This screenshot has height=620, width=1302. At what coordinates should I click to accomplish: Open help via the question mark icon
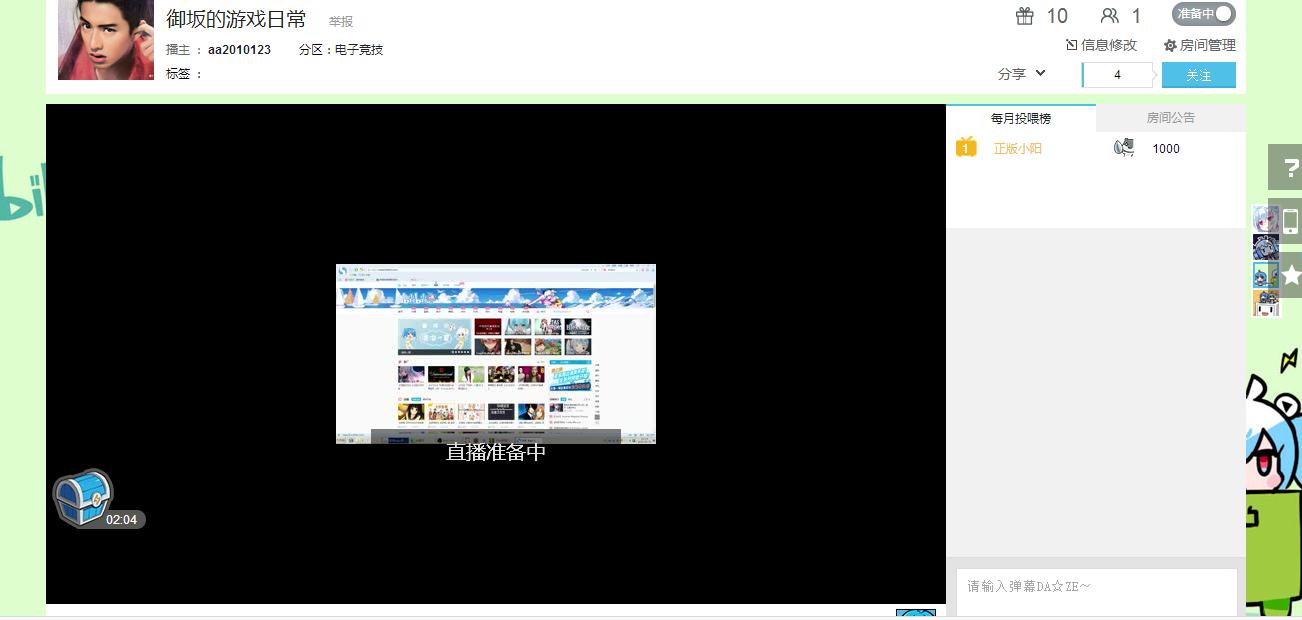(1289, 167)
